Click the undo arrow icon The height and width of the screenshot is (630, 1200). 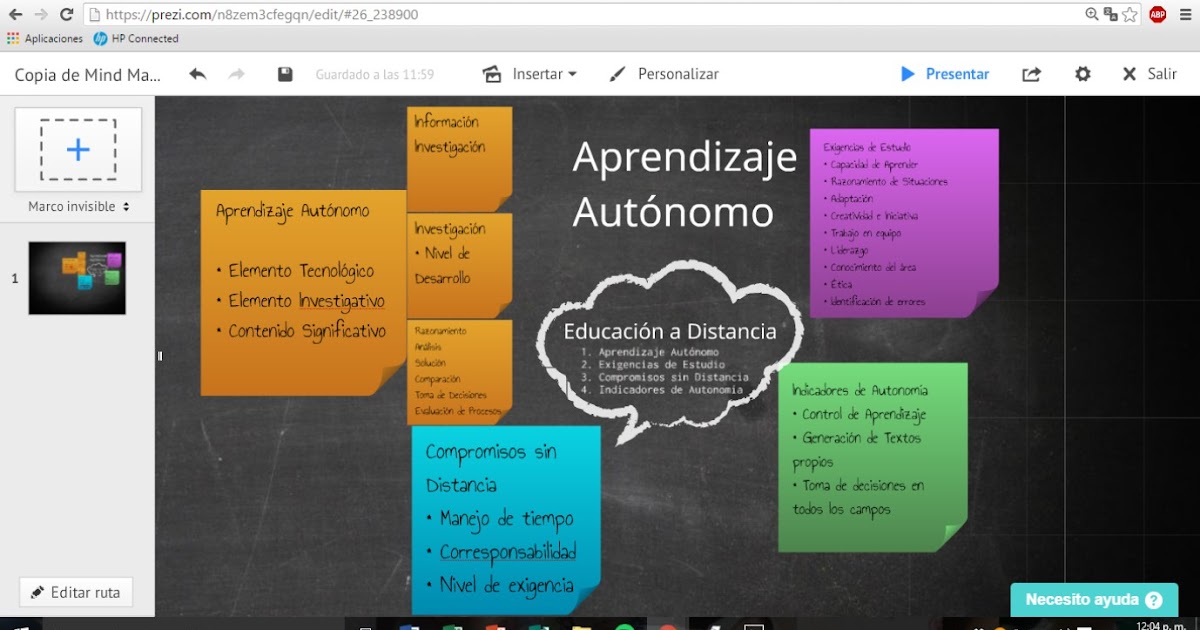click(x=198, y=73)
